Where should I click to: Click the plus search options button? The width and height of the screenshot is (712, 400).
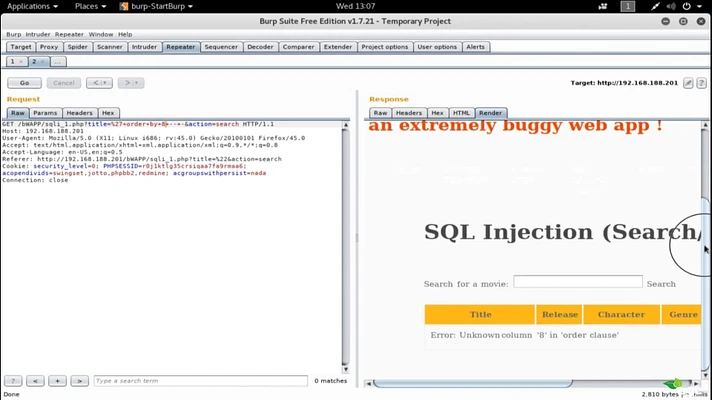tap(57, 380)
